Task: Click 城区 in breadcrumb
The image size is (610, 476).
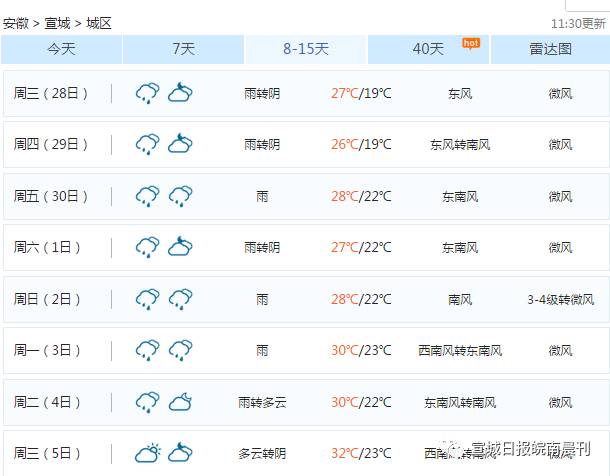Action: click(x=98, y=23)
